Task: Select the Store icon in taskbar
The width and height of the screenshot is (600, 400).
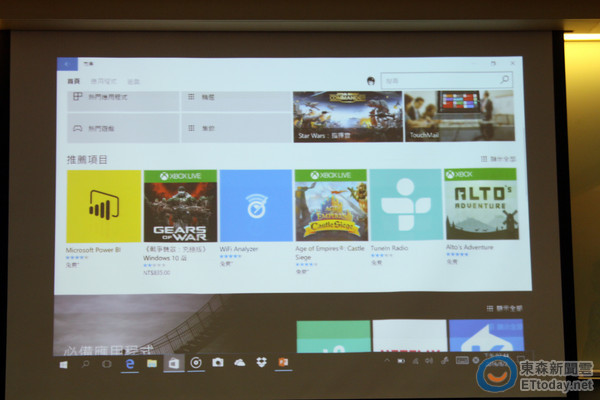Action: click(x=174, y=363)
